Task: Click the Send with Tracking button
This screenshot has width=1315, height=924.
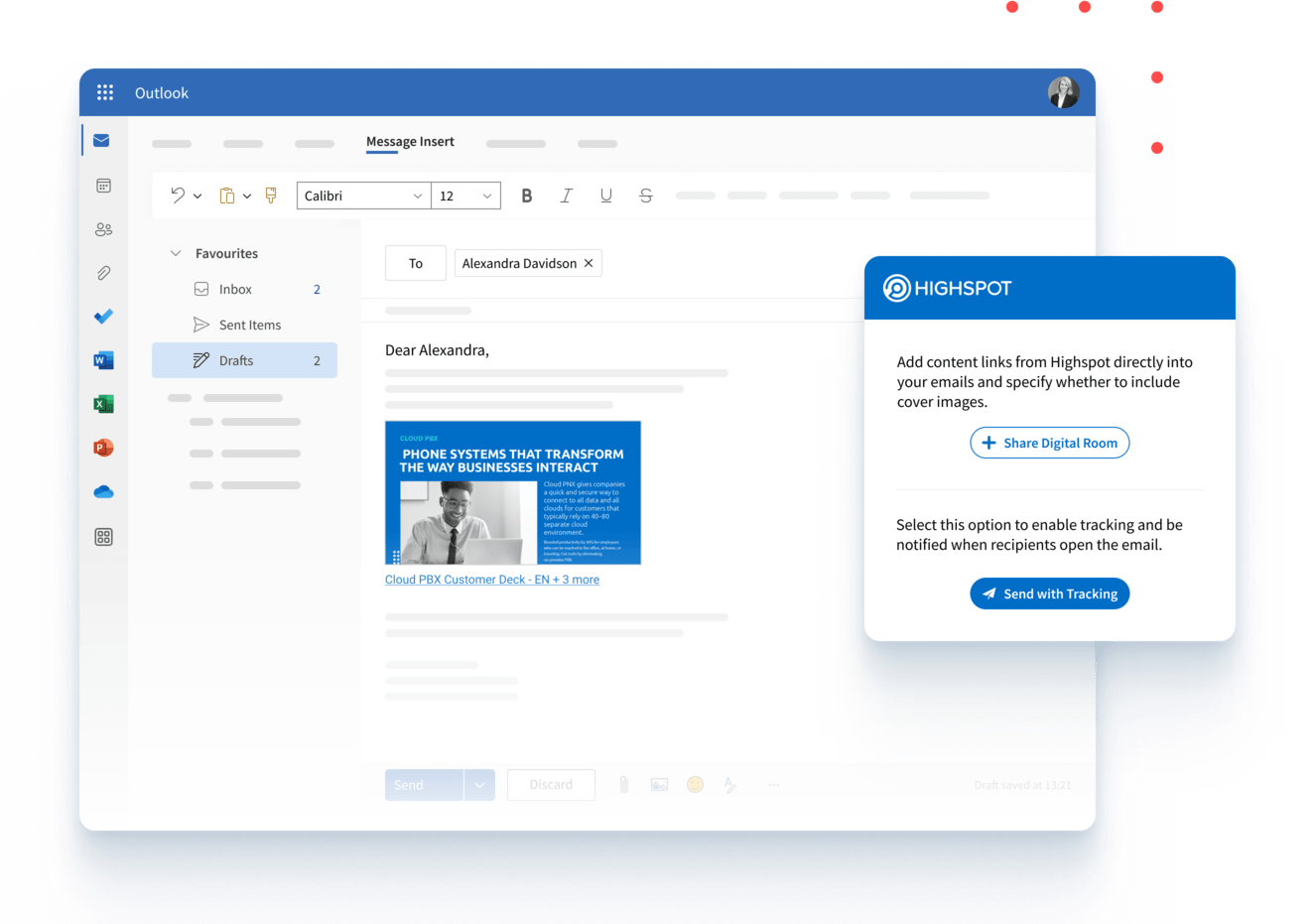Action: pyautogui.click(x=1050, y=594)
